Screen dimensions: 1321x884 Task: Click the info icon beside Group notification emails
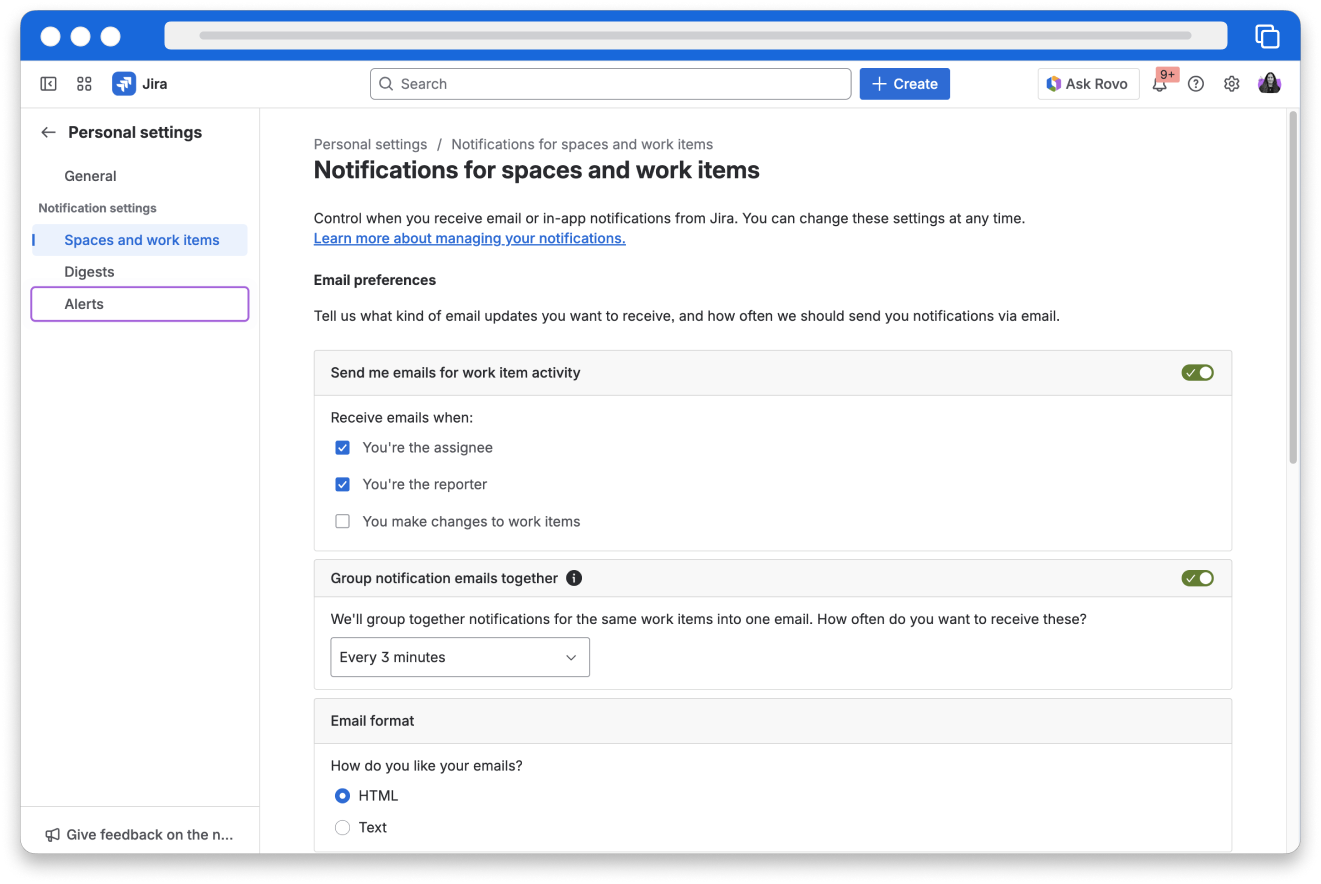[x=574, y=578]
